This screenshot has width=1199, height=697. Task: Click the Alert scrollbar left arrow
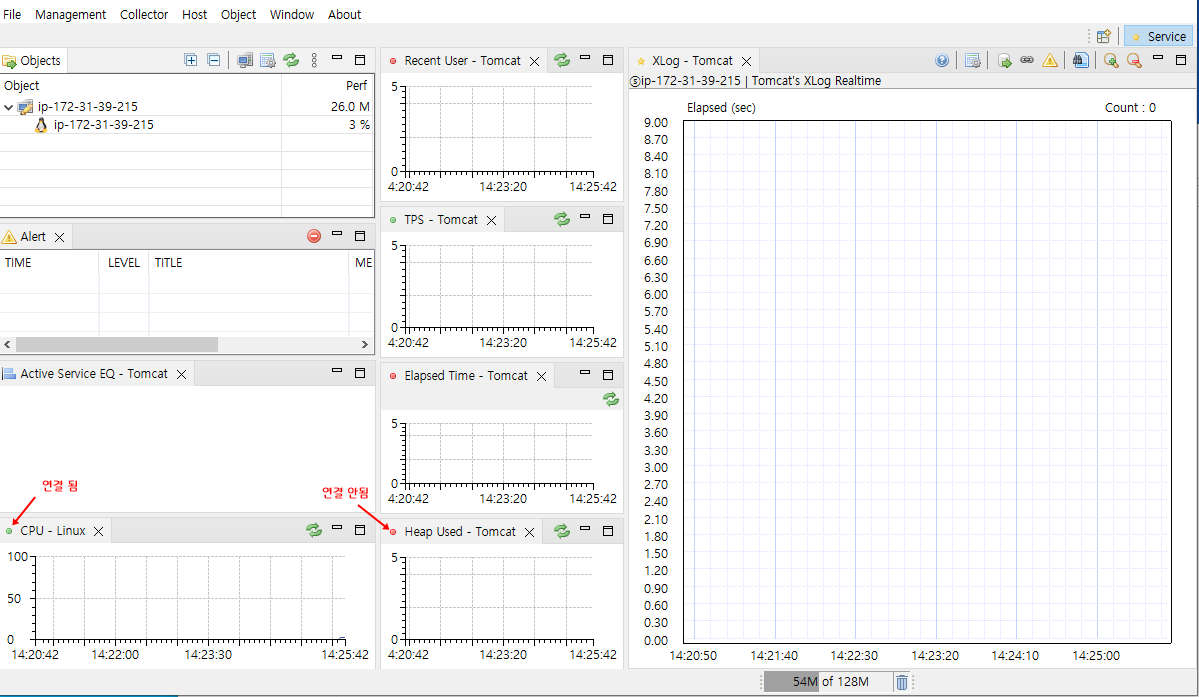8,345
